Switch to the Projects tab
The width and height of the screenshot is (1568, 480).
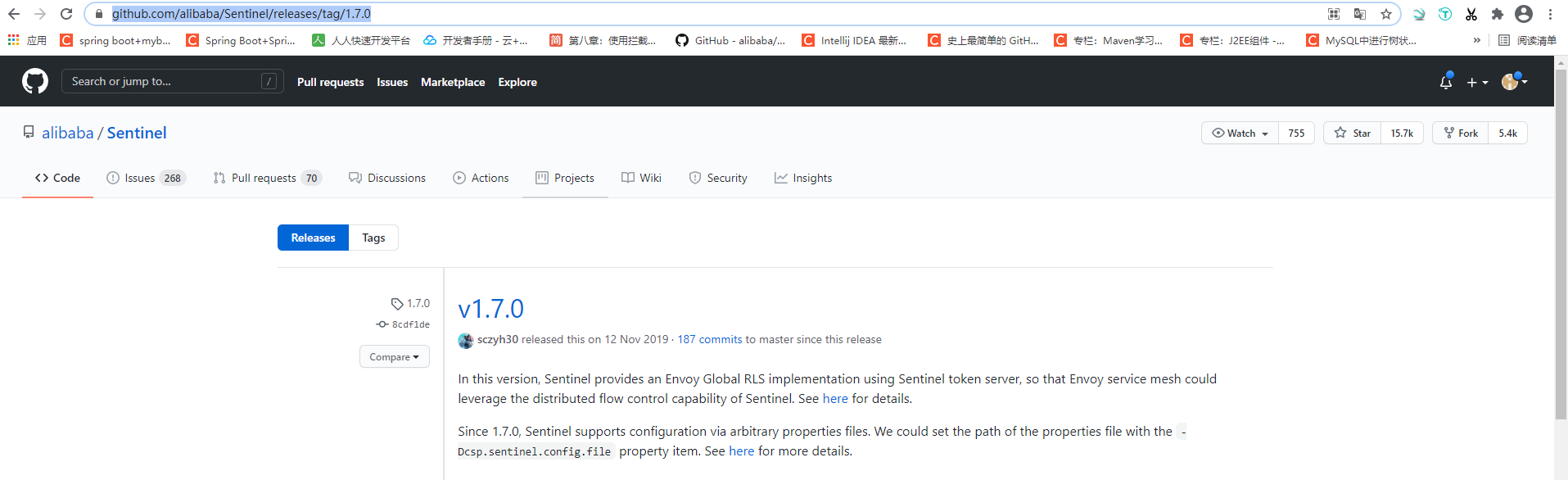tap(565, 178)
